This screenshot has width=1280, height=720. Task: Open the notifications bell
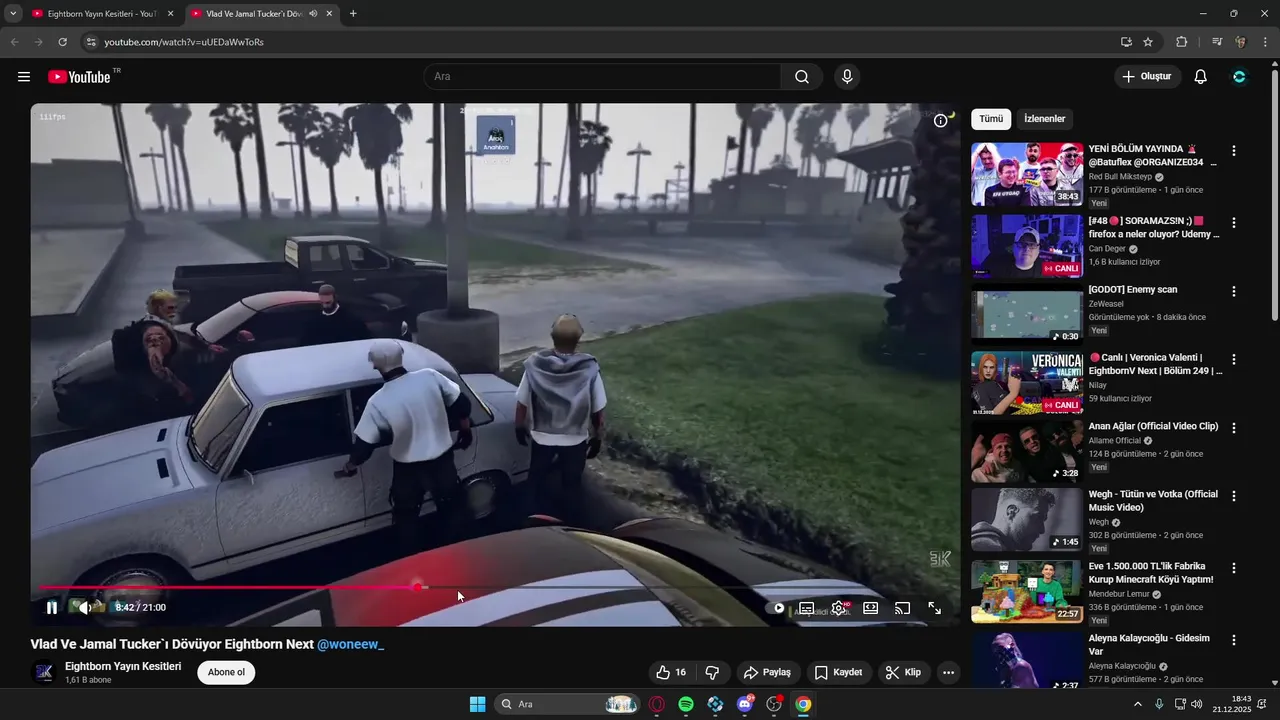(1201, 77)
